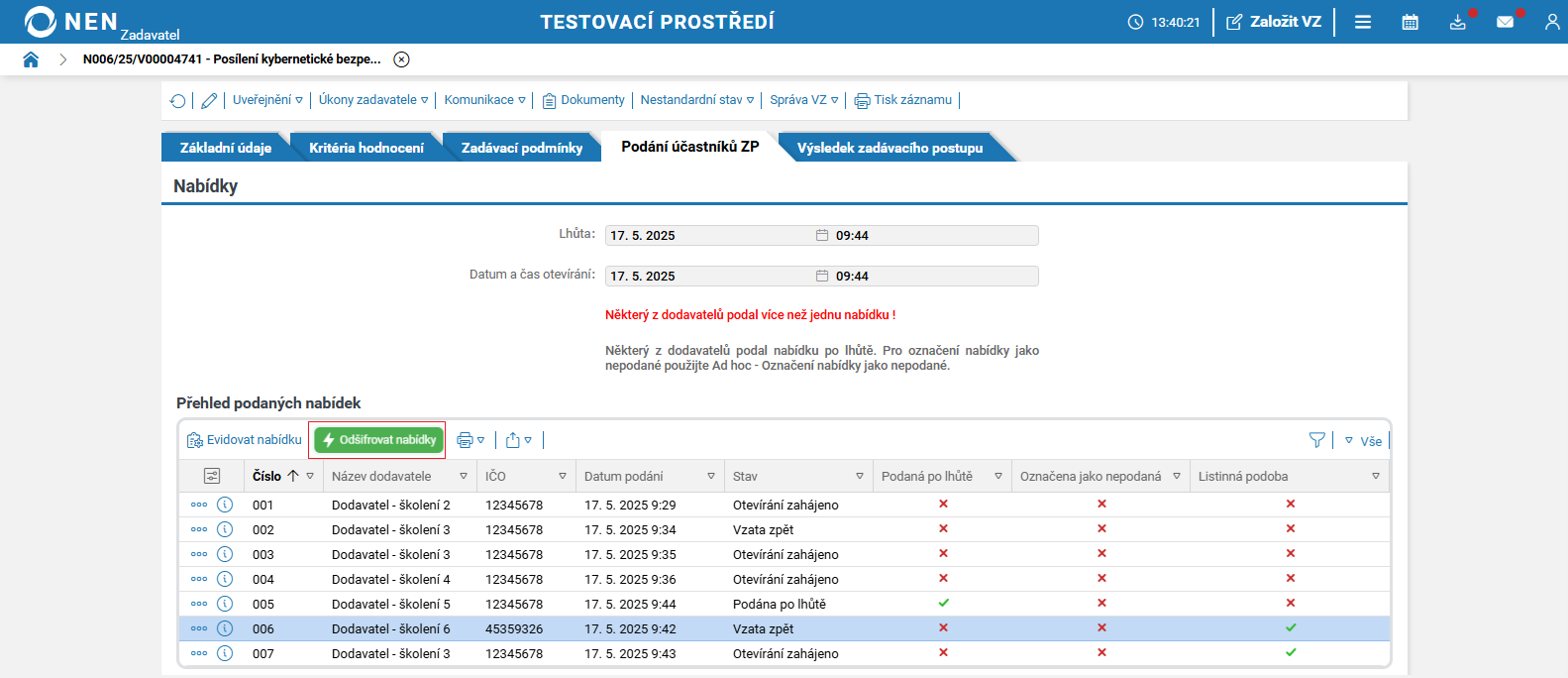Sort by Číslo column header
The image size is (1568, 678).
pyautogui.click(x=267, y=476)
